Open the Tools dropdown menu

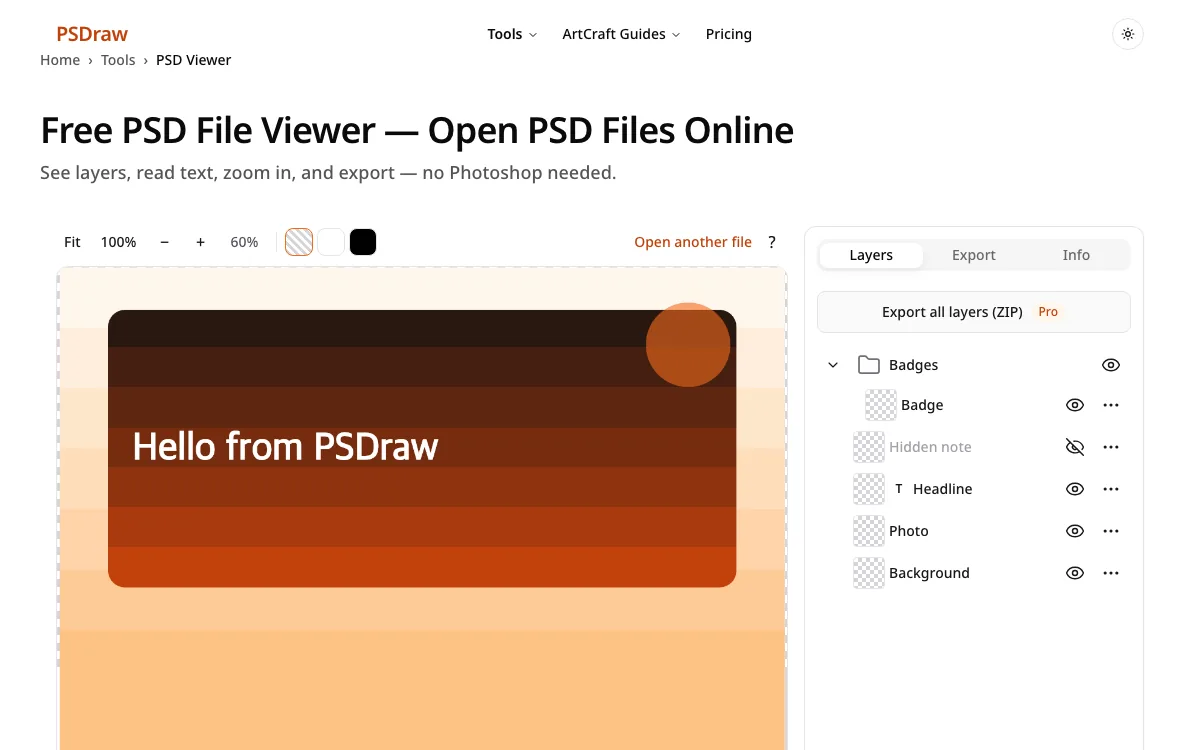pyautogui.click(x=512, y=34)
